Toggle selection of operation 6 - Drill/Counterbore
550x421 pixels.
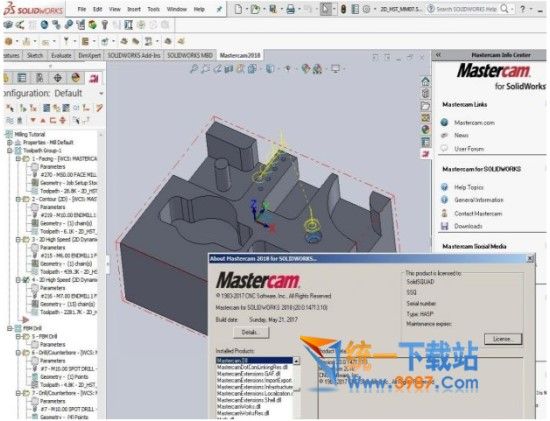26,353
